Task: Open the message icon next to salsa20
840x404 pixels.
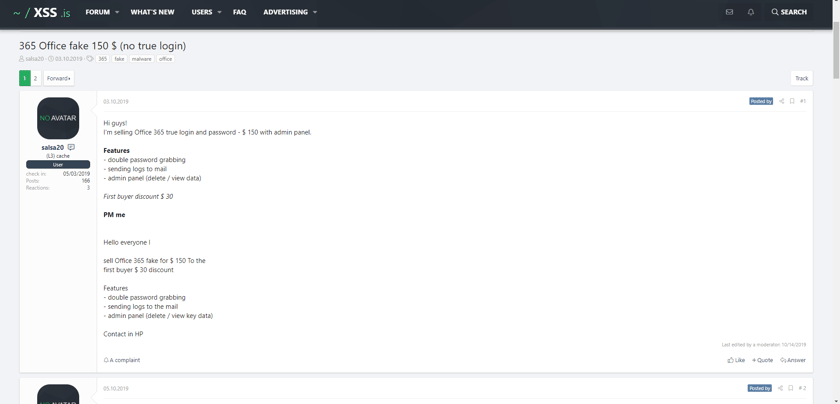Action: point(71,147)
